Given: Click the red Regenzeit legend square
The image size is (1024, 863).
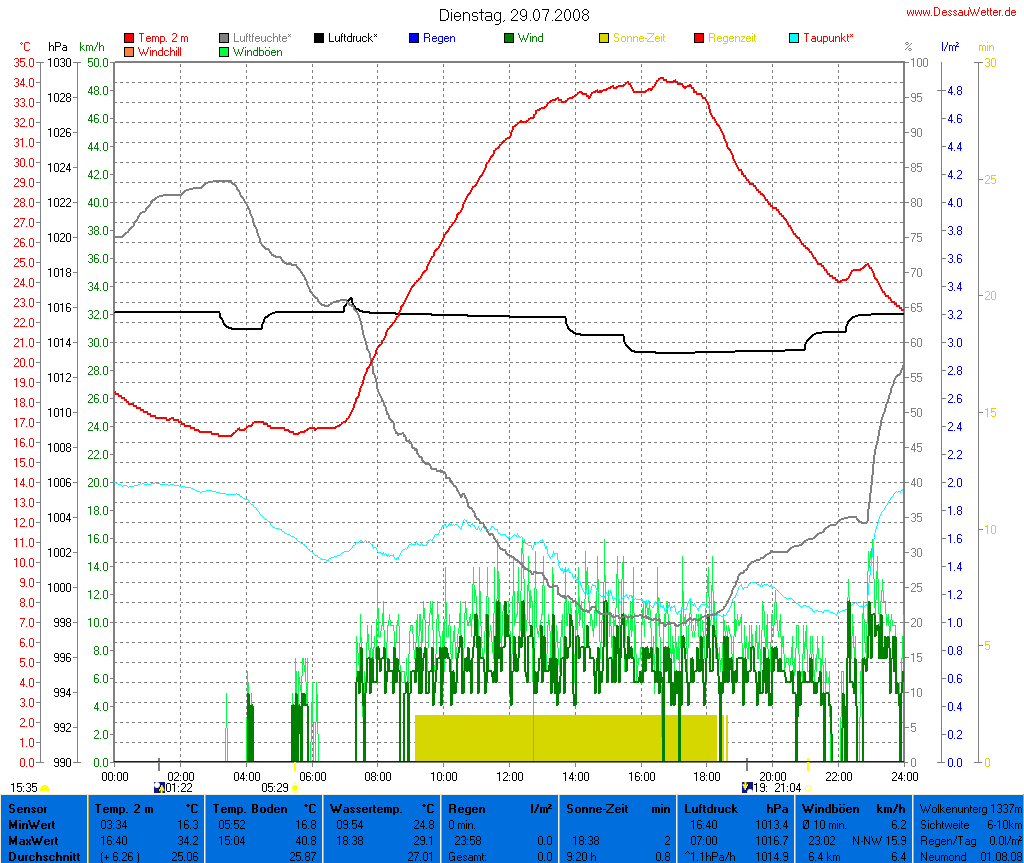Looking at the screenshot, I should point(699,38).
